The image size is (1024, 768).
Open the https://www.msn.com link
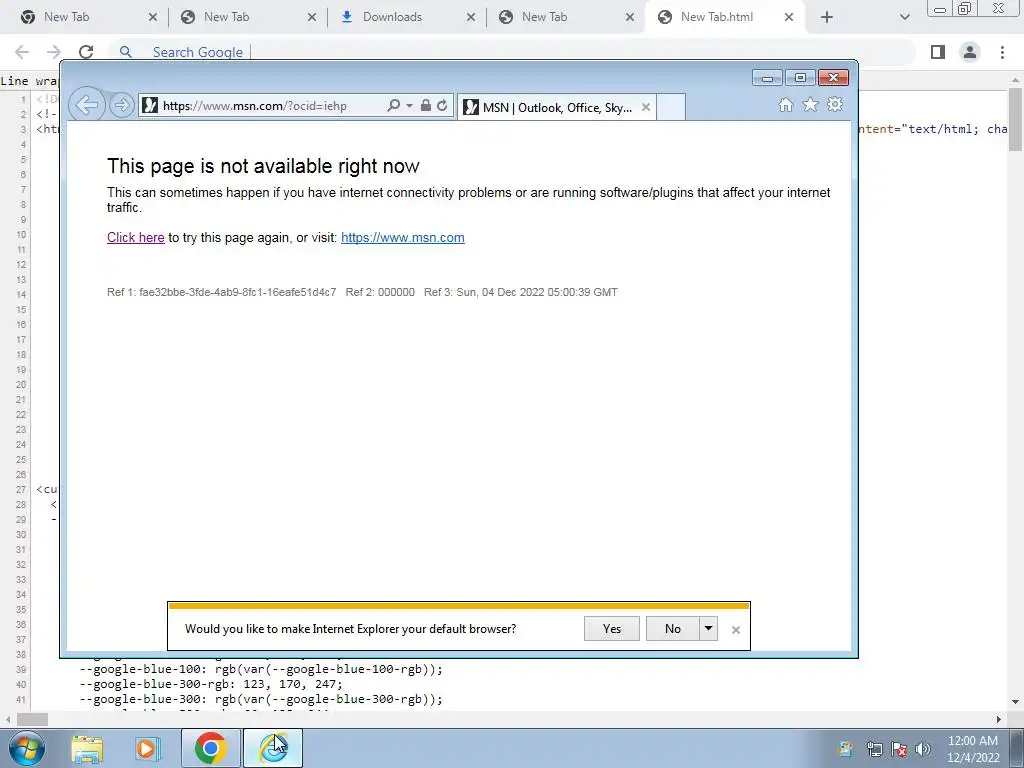click(x=403, y=238)
